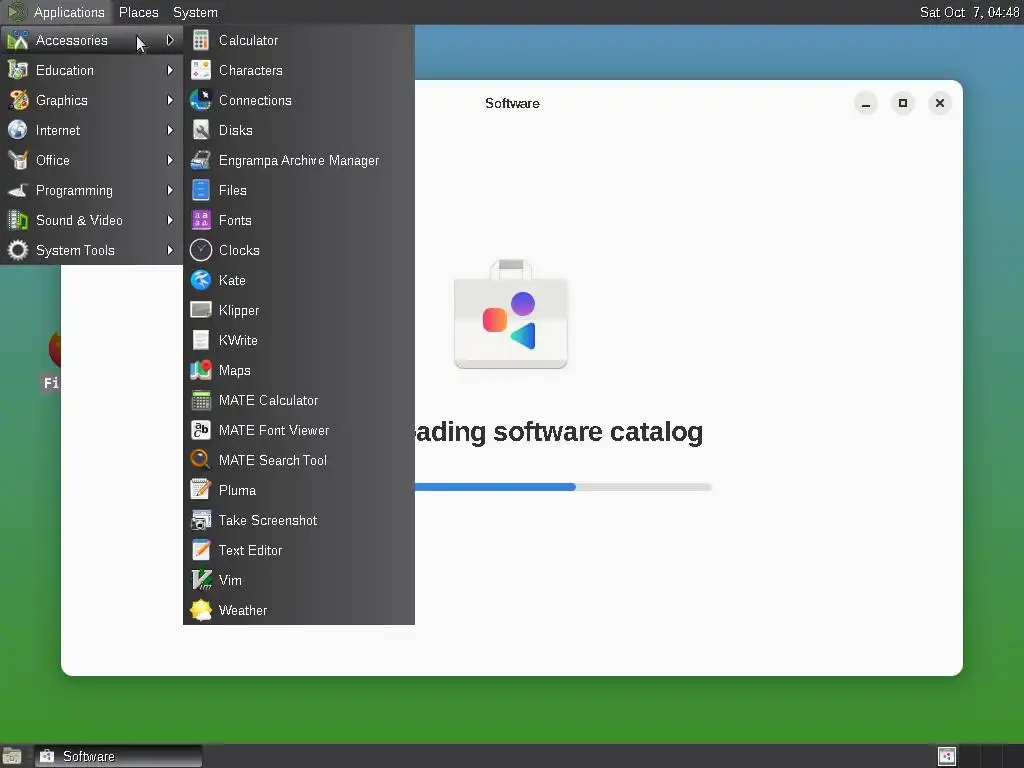
Task: Select the Education menu entry
Action: click(91, 71)
